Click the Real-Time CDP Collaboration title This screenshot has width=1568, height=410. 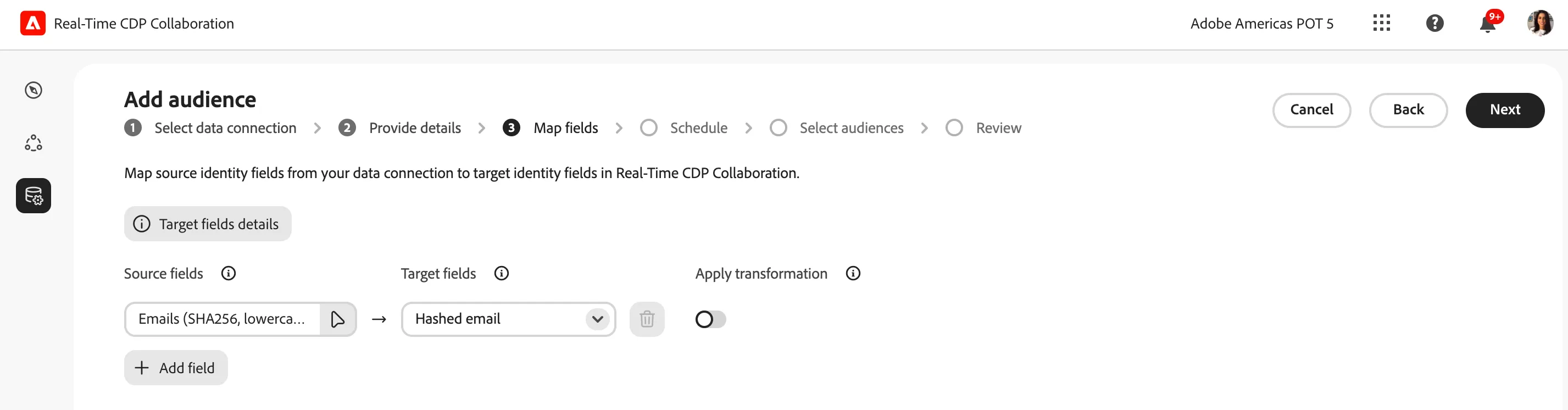tap(144, 23)
